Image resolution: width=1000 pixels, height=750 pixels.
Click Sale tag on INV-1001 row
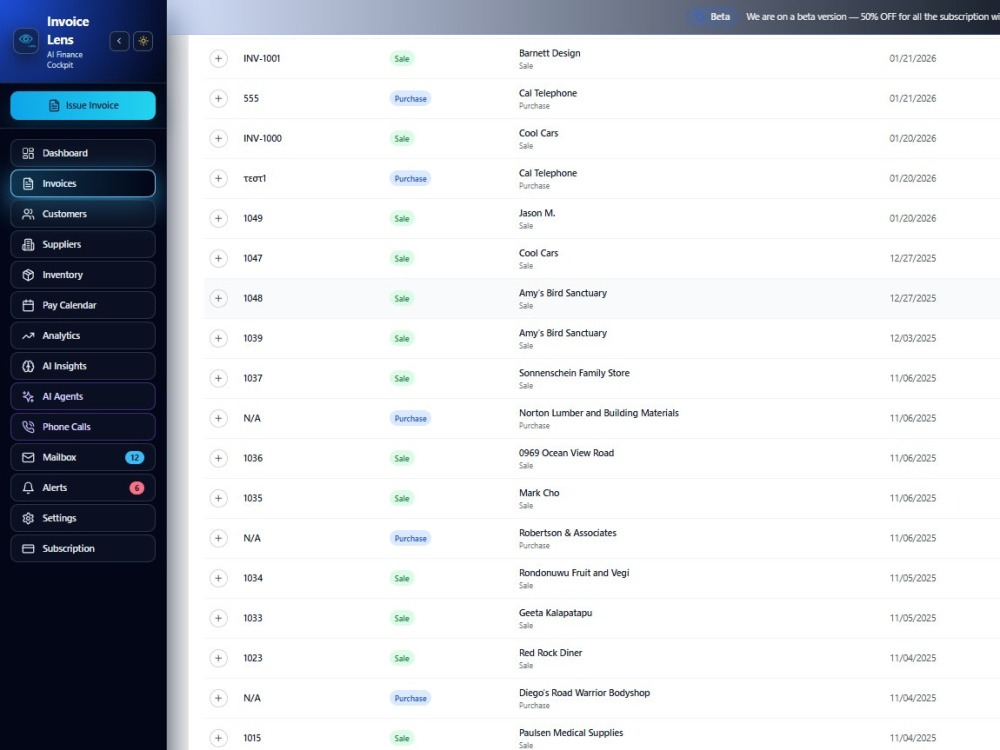click(402, 59)
